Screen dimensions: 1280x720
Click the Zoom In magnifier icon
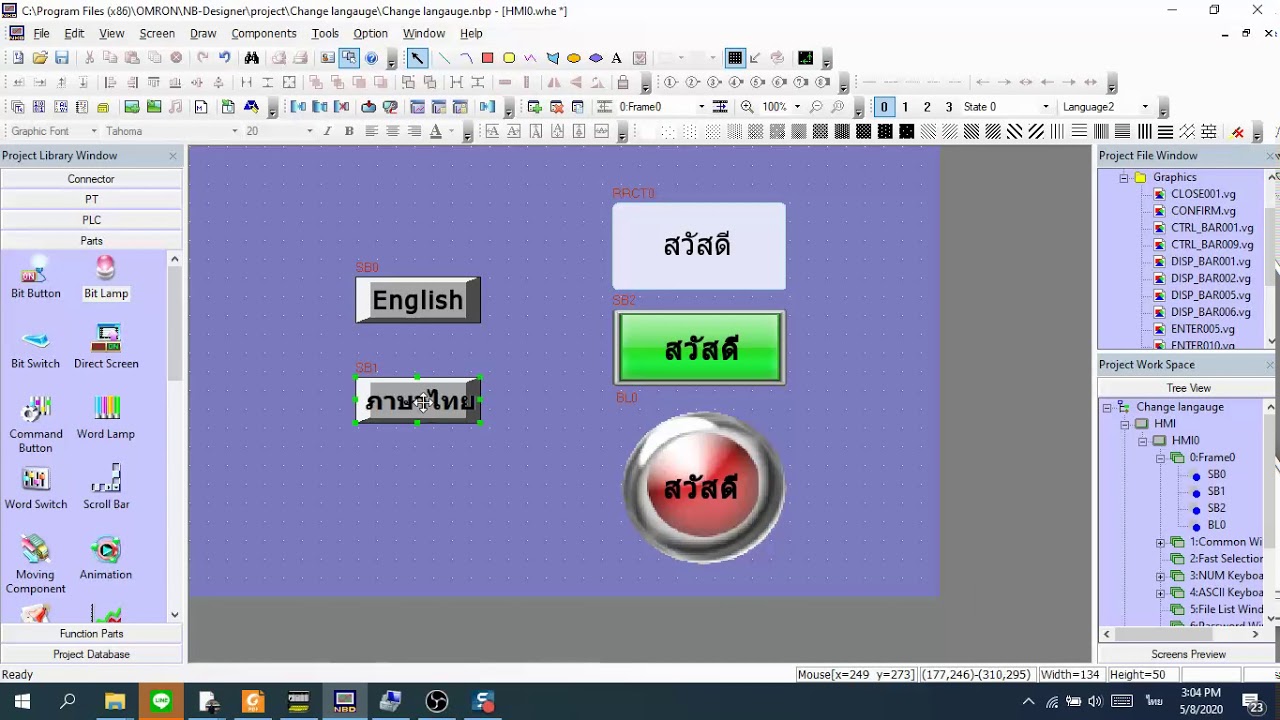coord(747,106)
